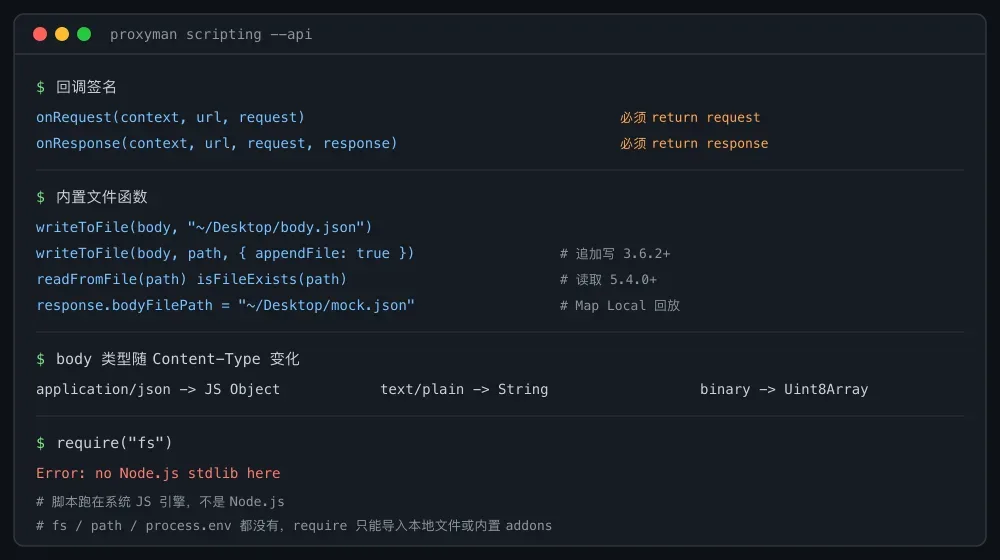Click the text 'text/plain -> String'
This screenshot has width=1000, height=560.
coord(464,389)
